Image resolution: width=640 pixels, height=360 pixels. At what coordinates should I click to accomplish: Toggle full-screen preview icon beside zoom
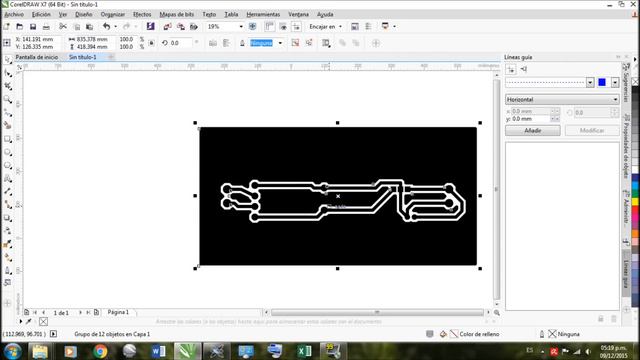(x=253, y=27)
